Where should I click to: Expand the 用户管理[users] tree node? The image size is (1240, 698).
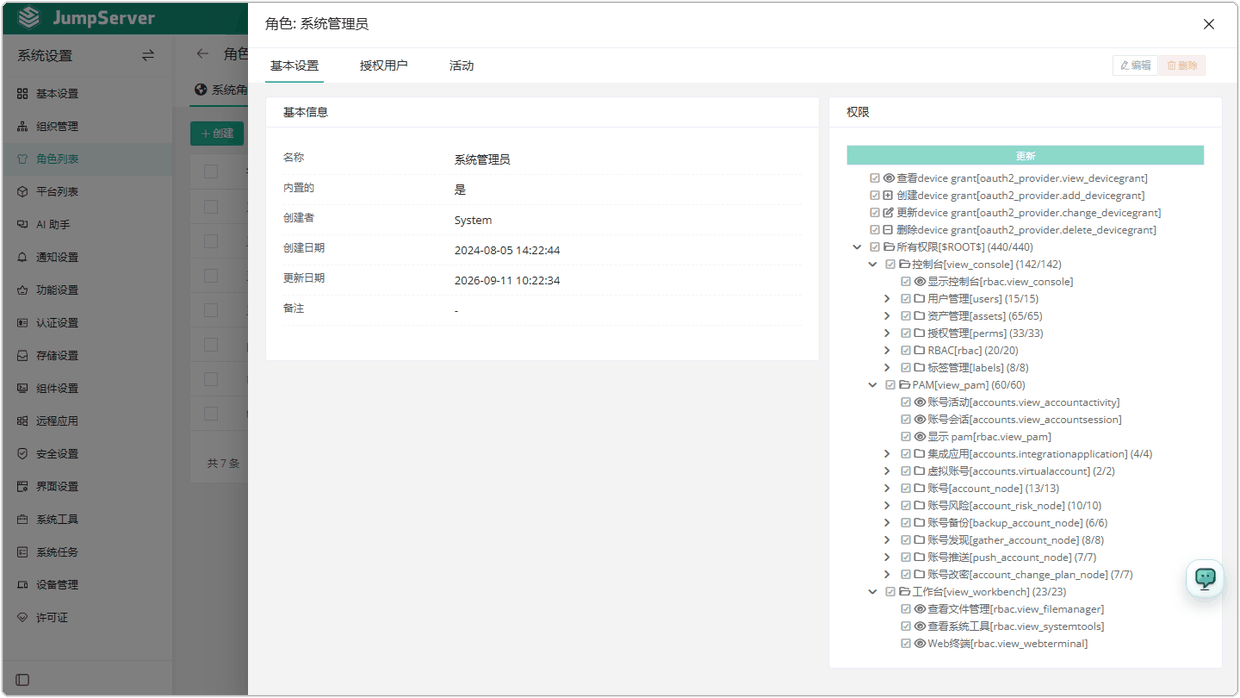tap(887, 299)
